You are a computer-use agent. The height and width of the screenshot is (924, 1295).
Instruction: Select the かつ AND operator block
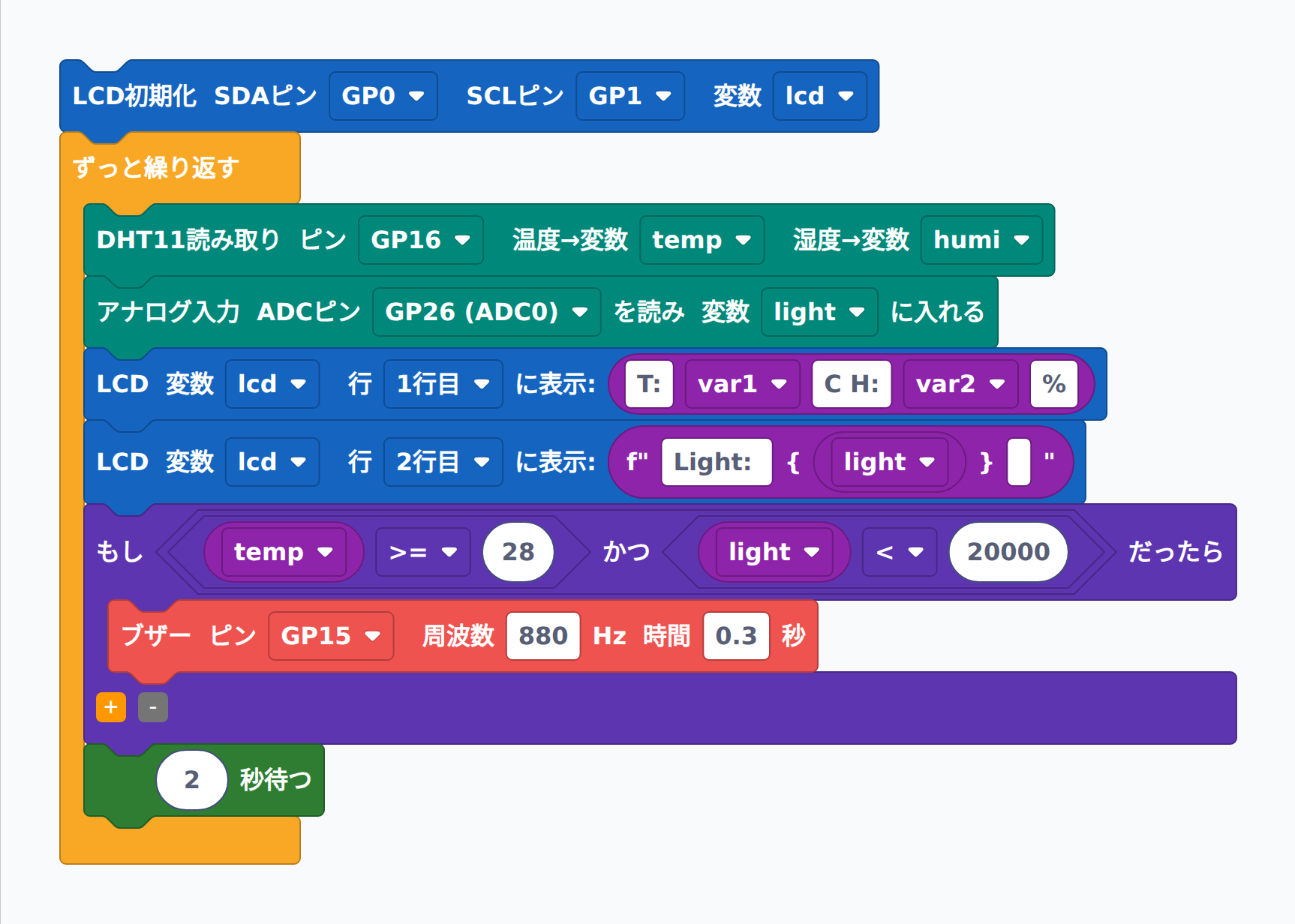click(x=626, y=552)
